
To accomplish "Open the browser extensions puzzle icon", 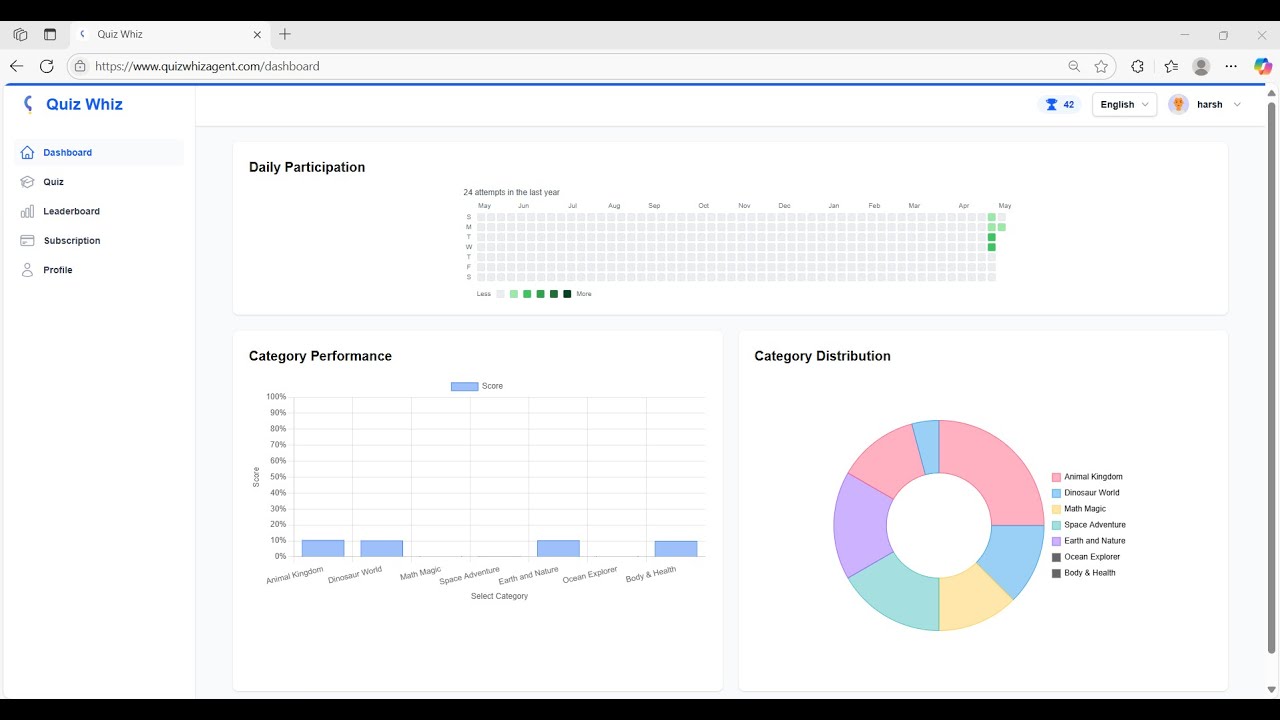I will point(1137,66).
